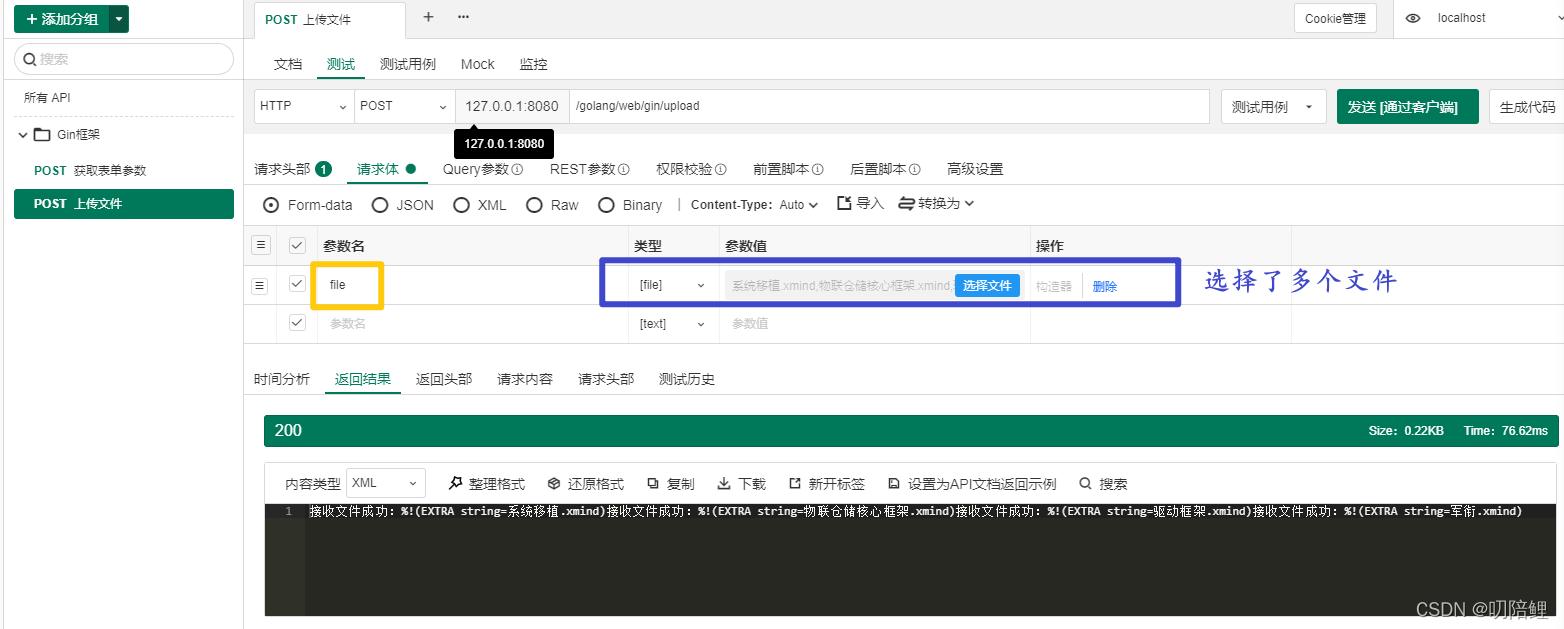
Task: Open the 内容类型 XML dropdown
Action: pyautogui.click(x=386, y=483)
